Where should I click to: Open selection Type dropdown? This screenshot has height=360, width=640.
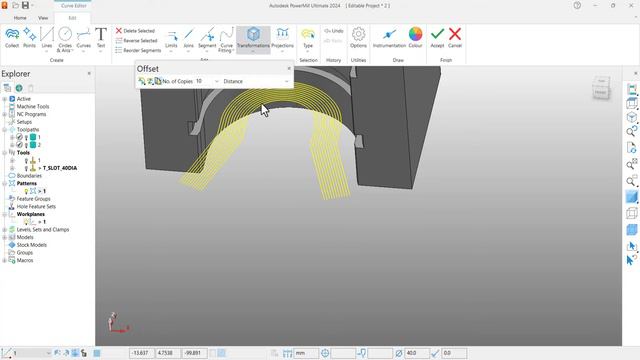(x=308, y=40)
